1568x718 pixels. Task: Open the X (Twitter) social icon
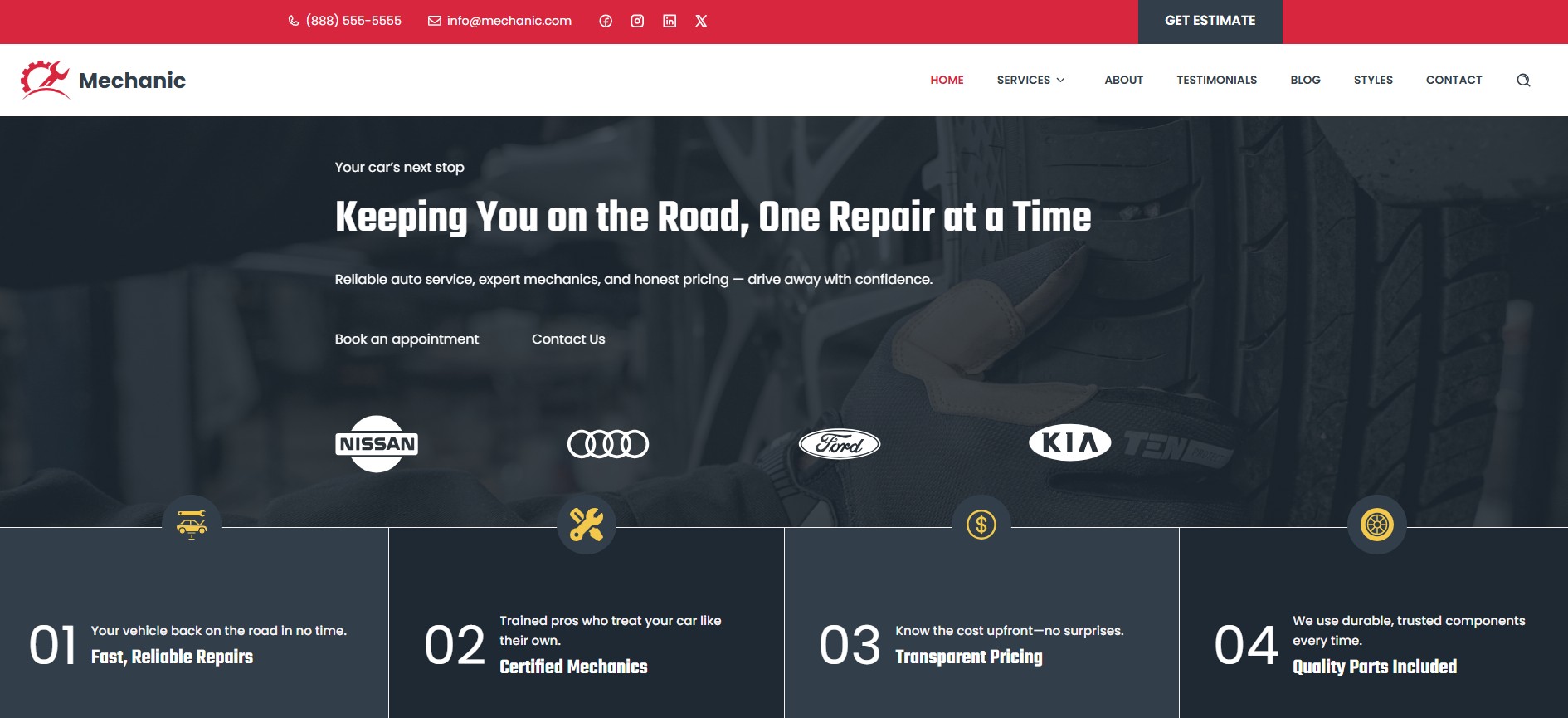tap(701, 21)
